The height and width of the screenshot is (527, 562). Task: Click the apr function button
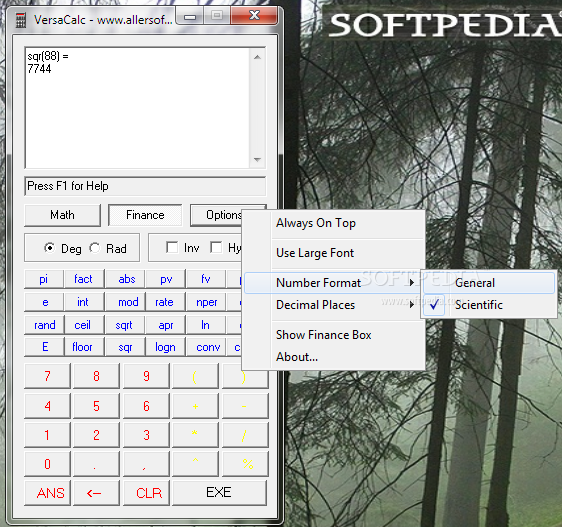click(166, 325)
